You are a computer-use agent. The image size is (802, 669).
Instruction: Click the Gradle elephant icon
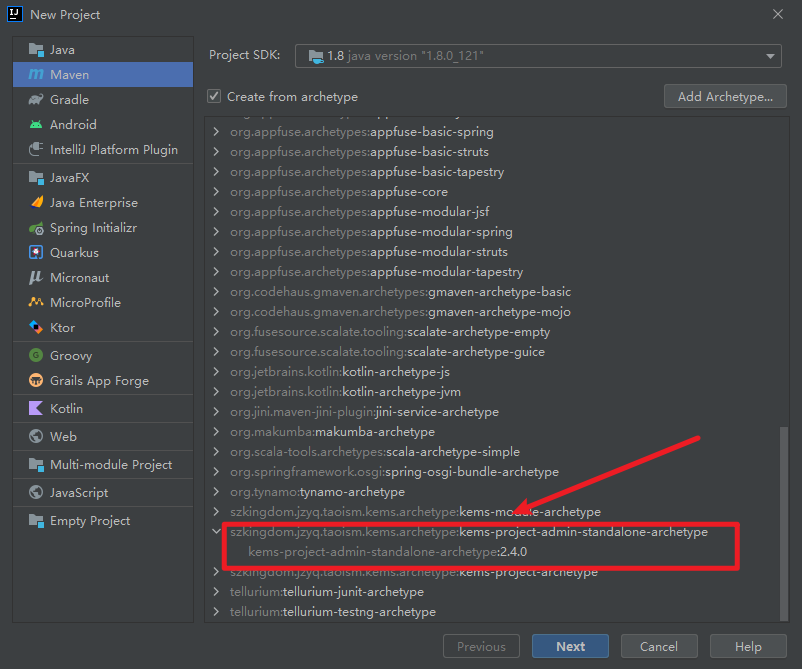pos(36,99)
